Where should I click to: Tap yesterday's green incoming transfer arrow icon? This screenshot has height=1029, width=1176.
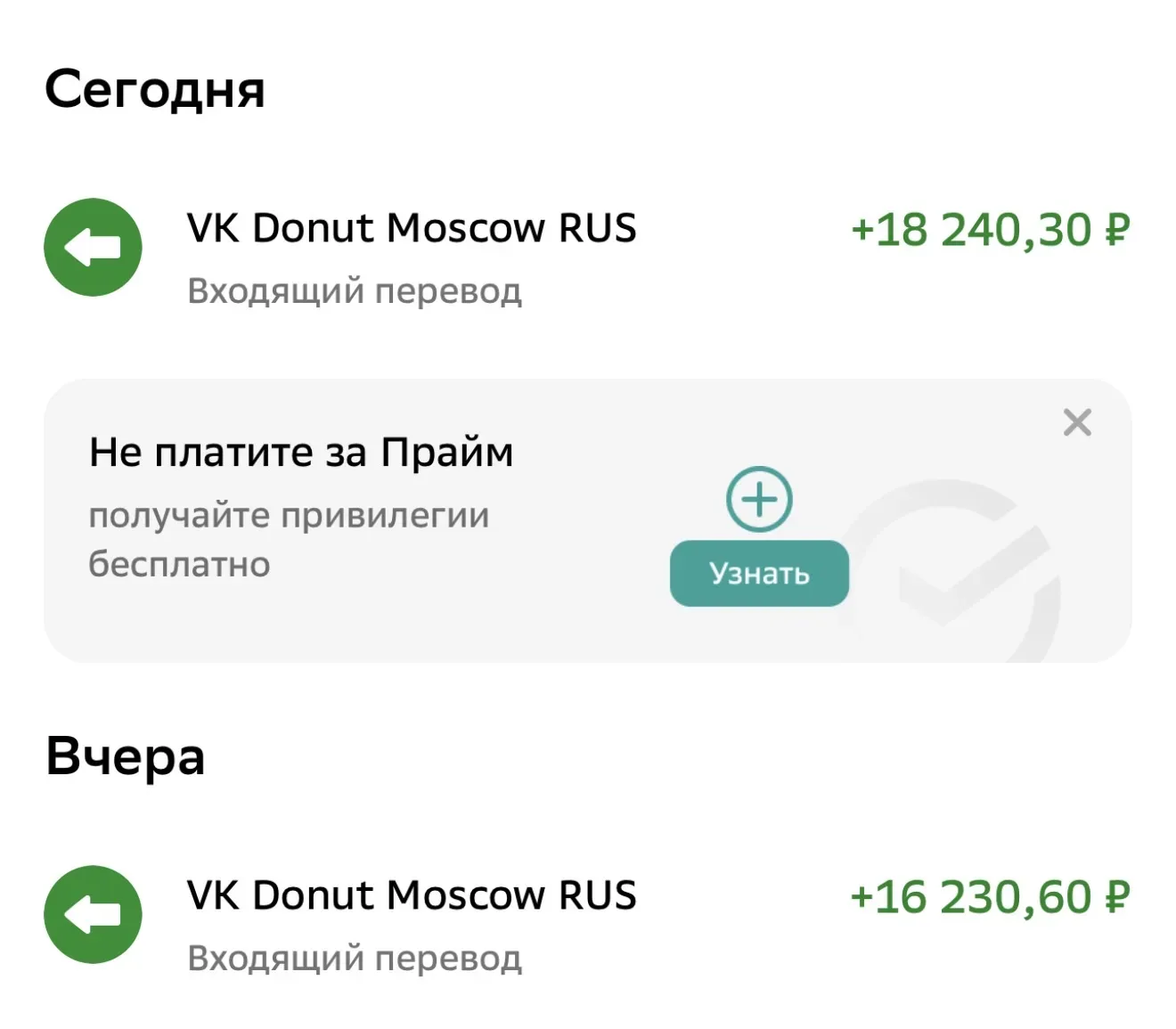pos(93,914)
